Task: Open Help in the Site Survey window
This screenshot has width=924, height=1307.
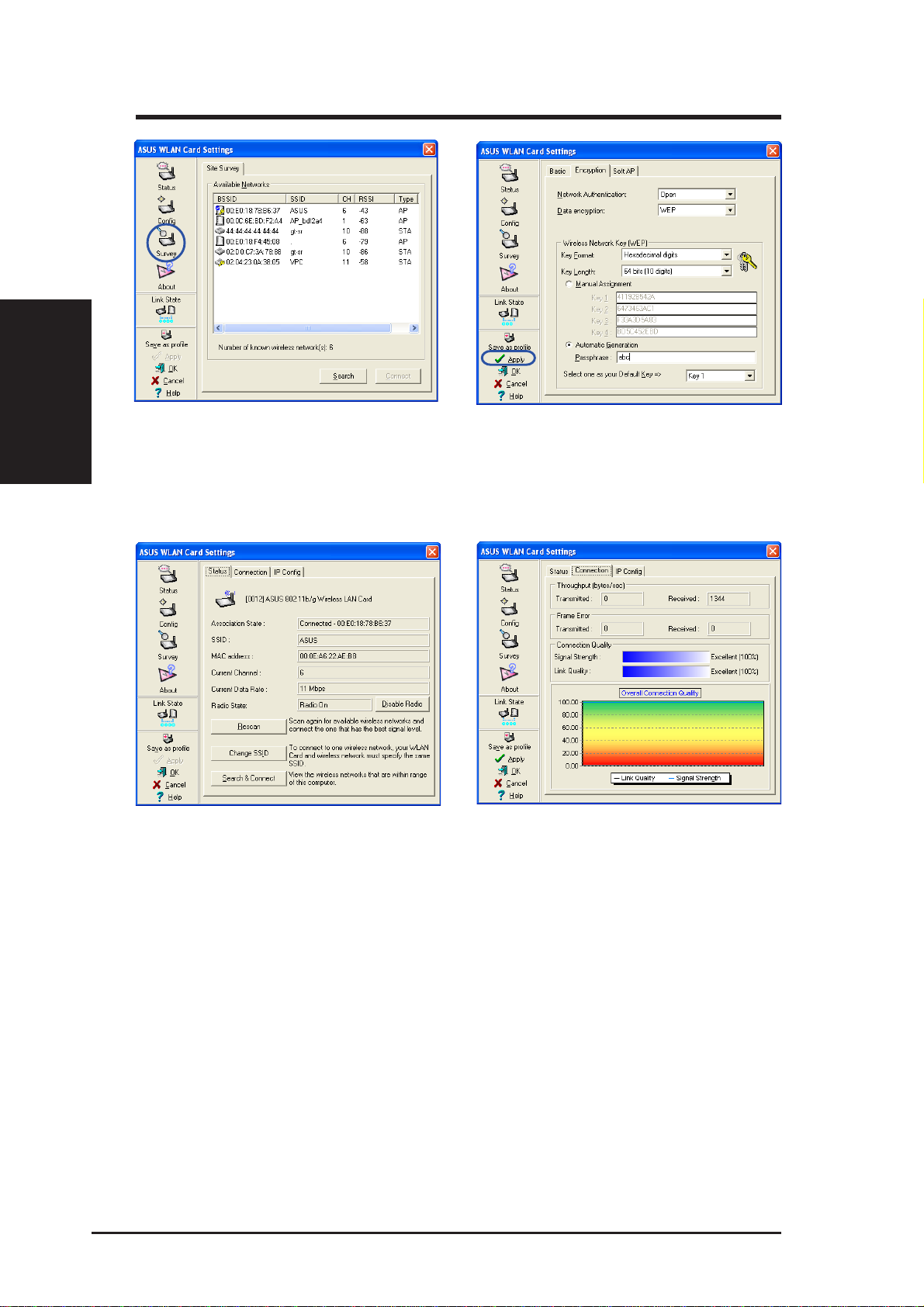Action: pos(168,392)
